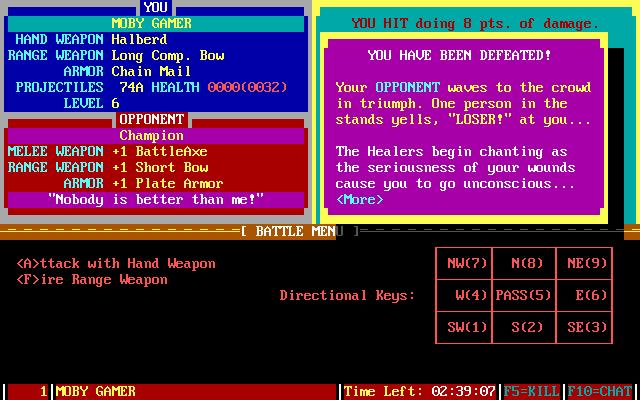Click the N(8) direction cell
This screenshot has width=640, height=400.
(x=524, y=263)
